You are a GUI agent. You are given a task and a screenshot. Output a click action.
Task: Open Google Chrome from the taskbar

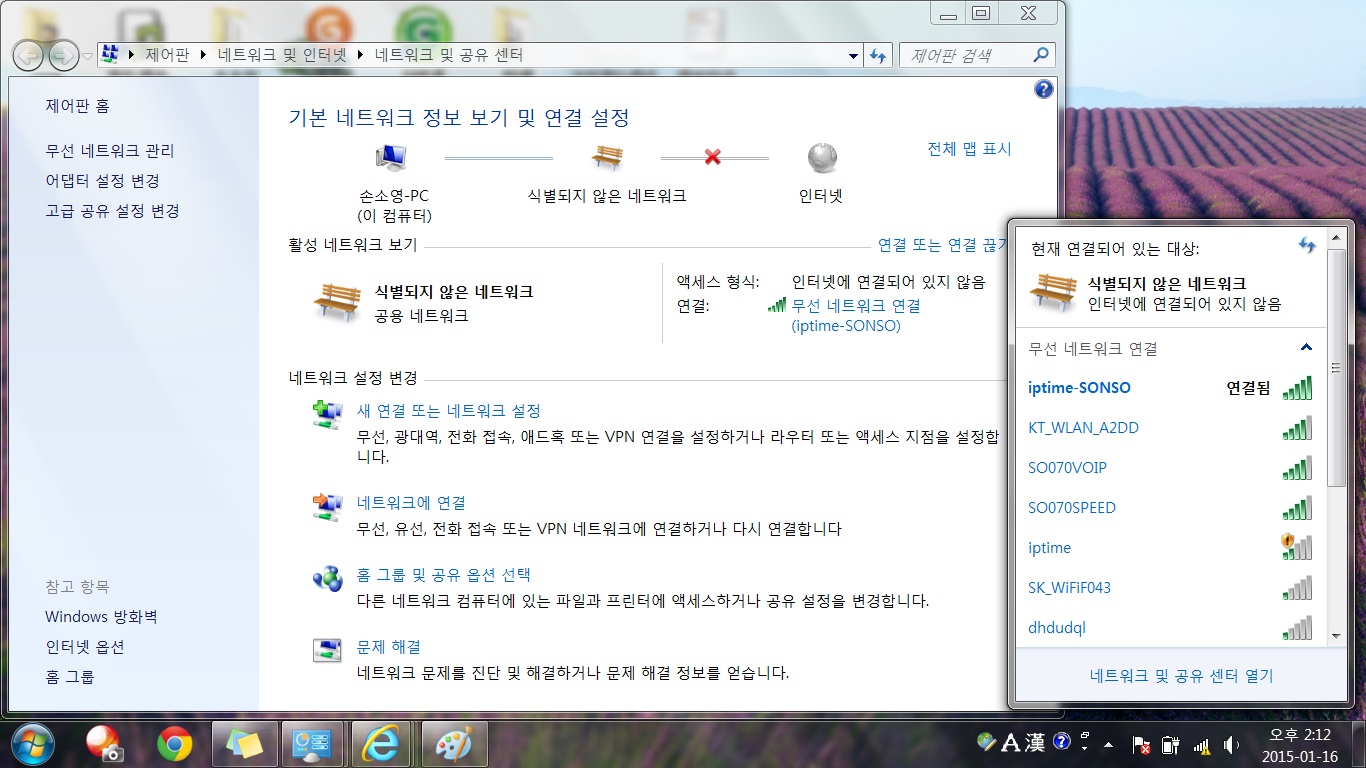(175, 744)
